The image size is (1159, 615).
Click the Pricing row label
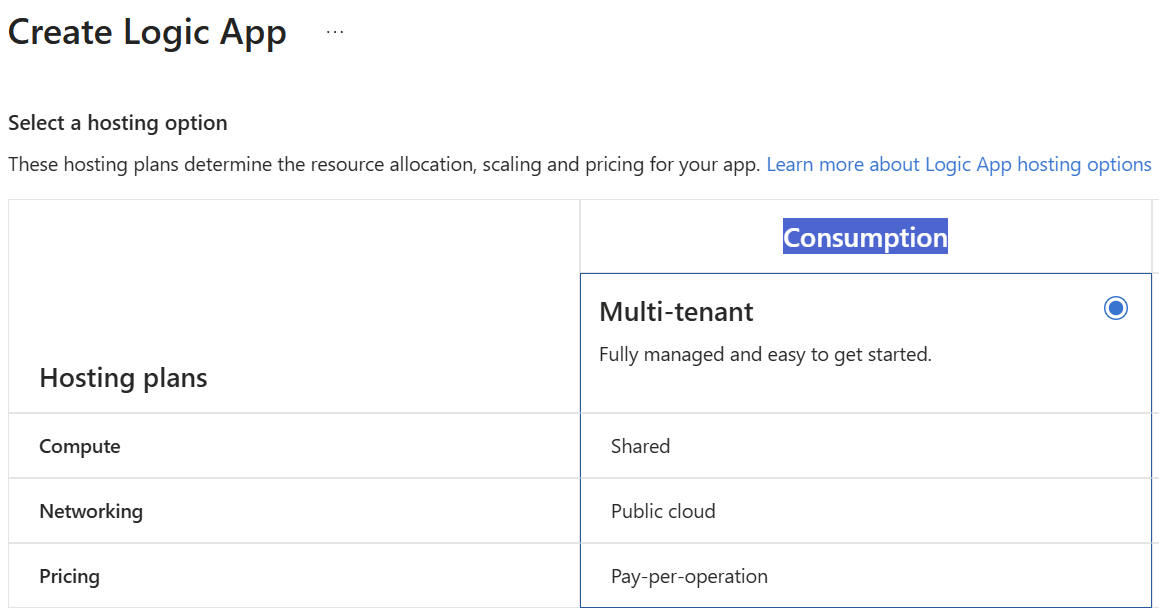point(69,577)
